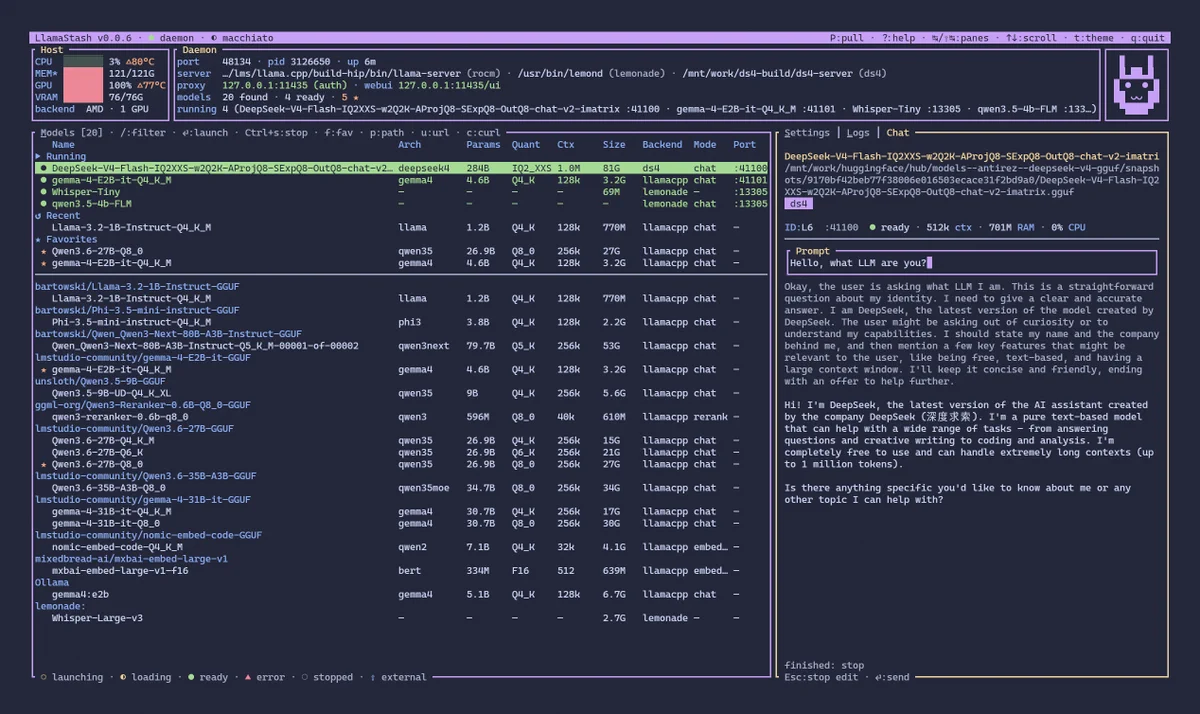Click the circular arrow icon beside Recent
Screen dimensions: 1200x714
(x=38, y=215)
